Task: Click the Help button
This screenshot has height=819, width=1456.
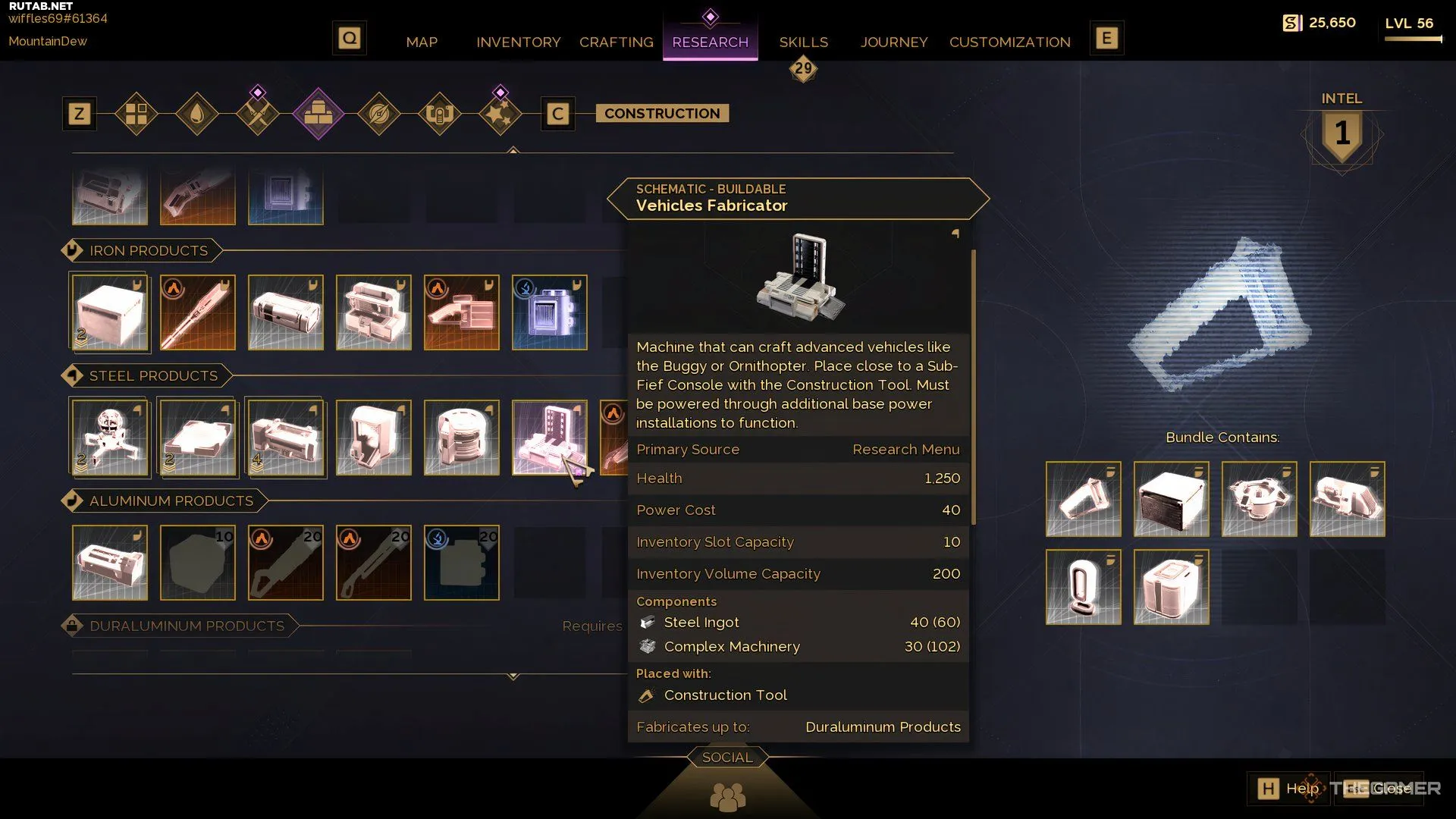Action: point(1288,789)
